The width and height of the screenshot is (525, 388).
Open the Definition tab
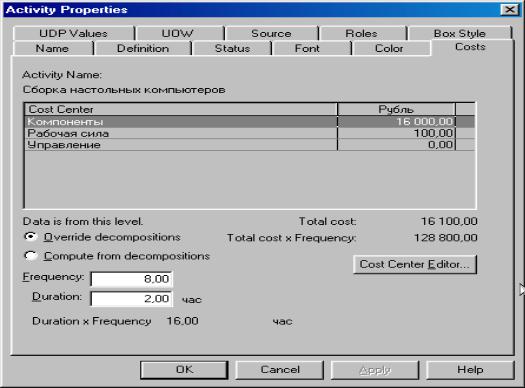(x=143, y=49)
